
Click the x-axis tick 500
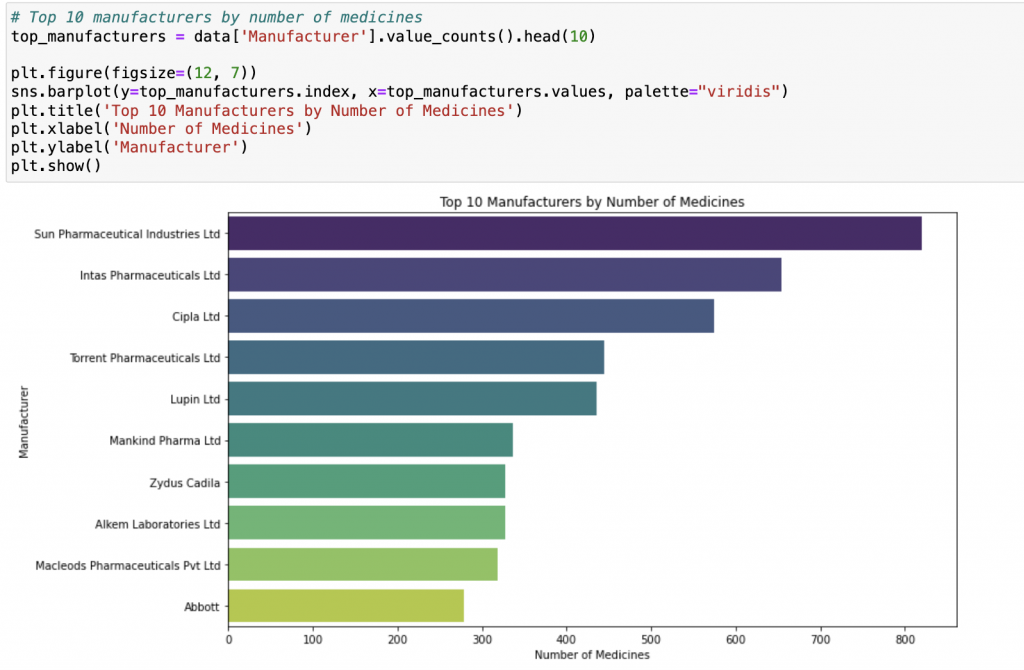[651, 640]
